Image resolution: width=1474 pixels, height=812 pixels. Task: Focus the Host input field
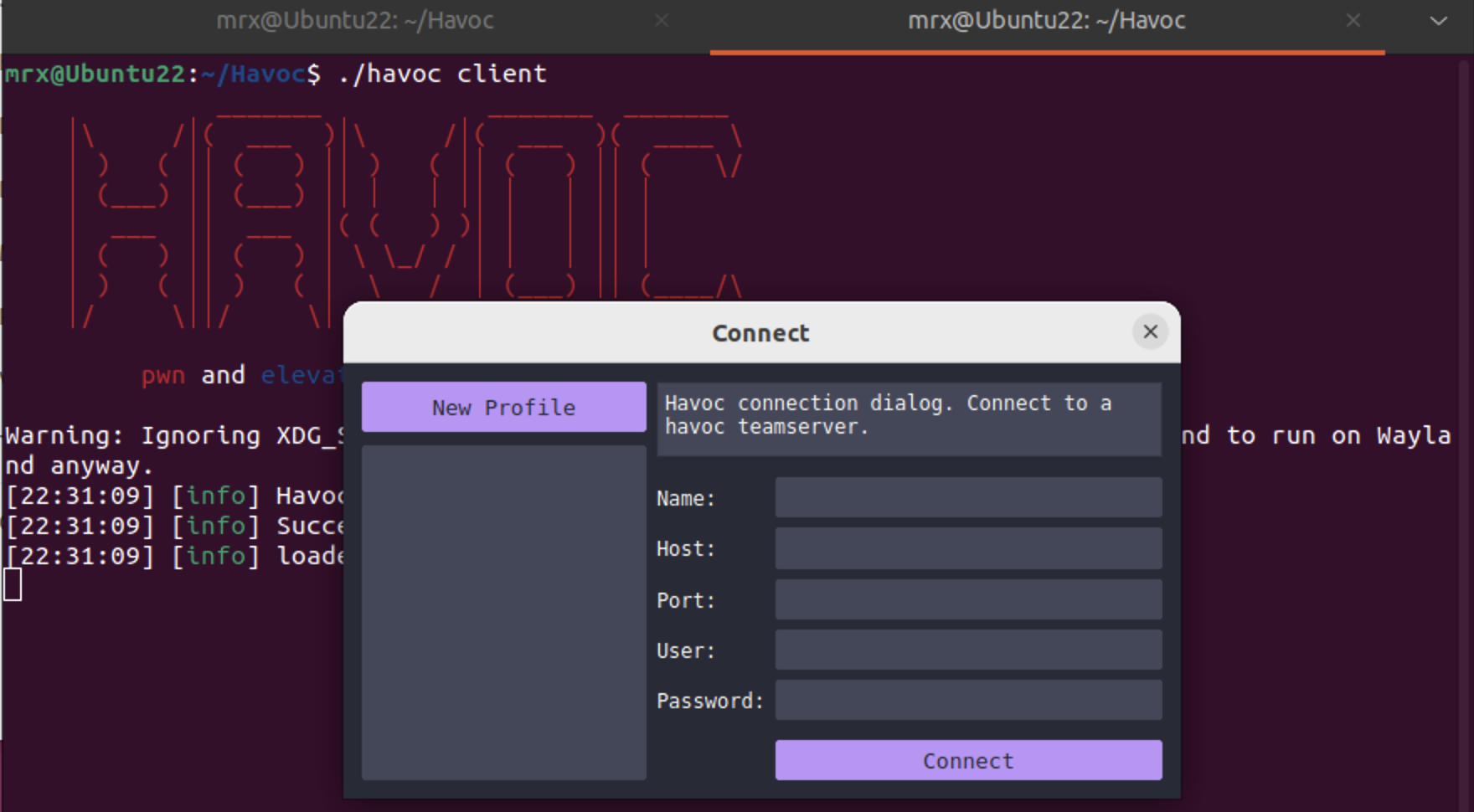pyautogui.click(x=968, y=548)
